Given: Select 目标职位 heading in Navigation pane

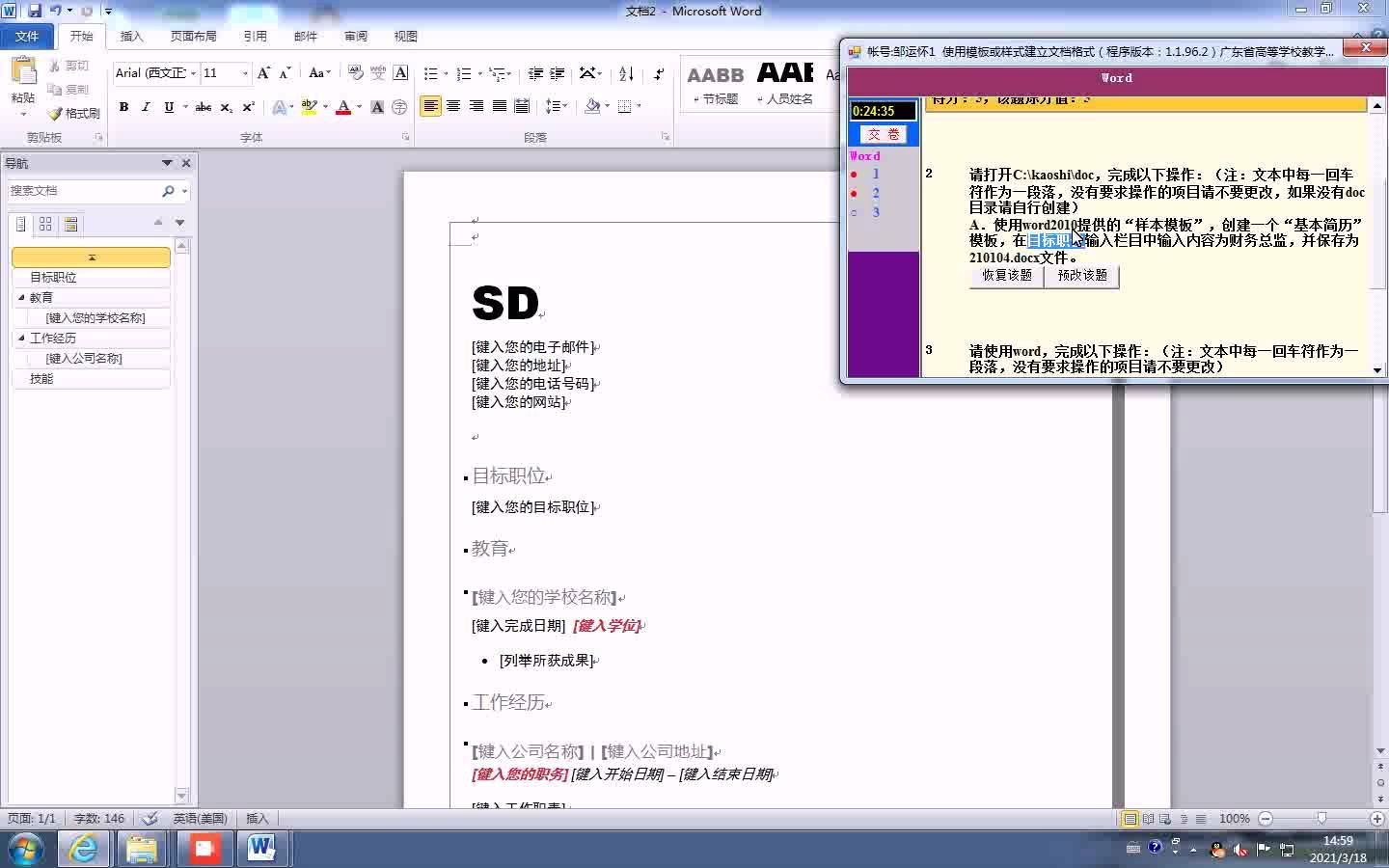Looking at the screenshot, I should pos(91,278).
